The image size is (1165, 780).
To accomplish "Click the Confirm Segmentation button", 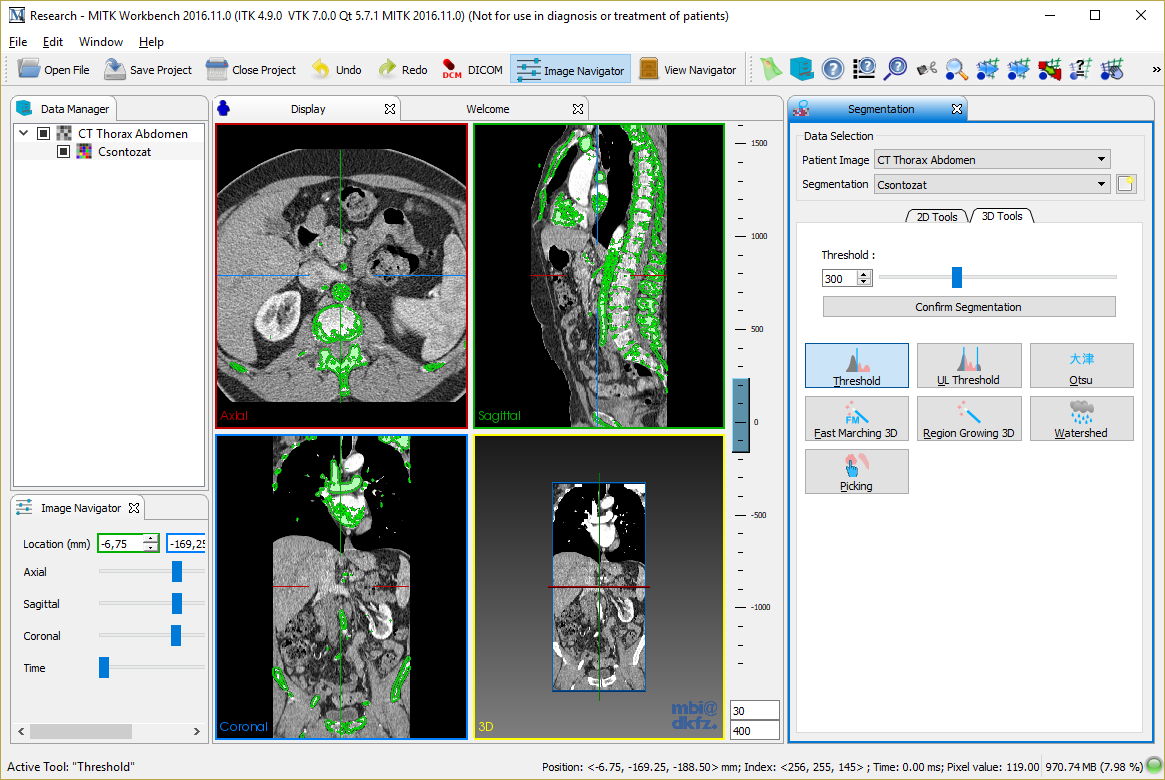I will click(x=968, y=307).
